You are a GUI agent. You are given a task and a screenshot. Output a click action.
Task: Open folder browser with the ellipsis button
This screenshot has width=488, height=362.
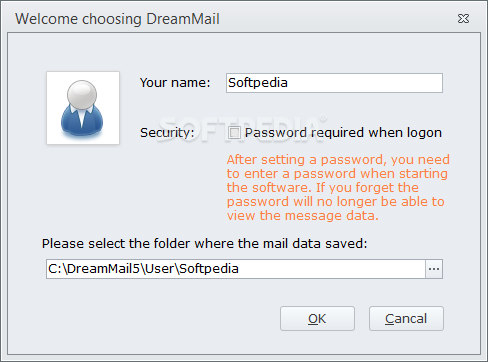tap(434, 269)
